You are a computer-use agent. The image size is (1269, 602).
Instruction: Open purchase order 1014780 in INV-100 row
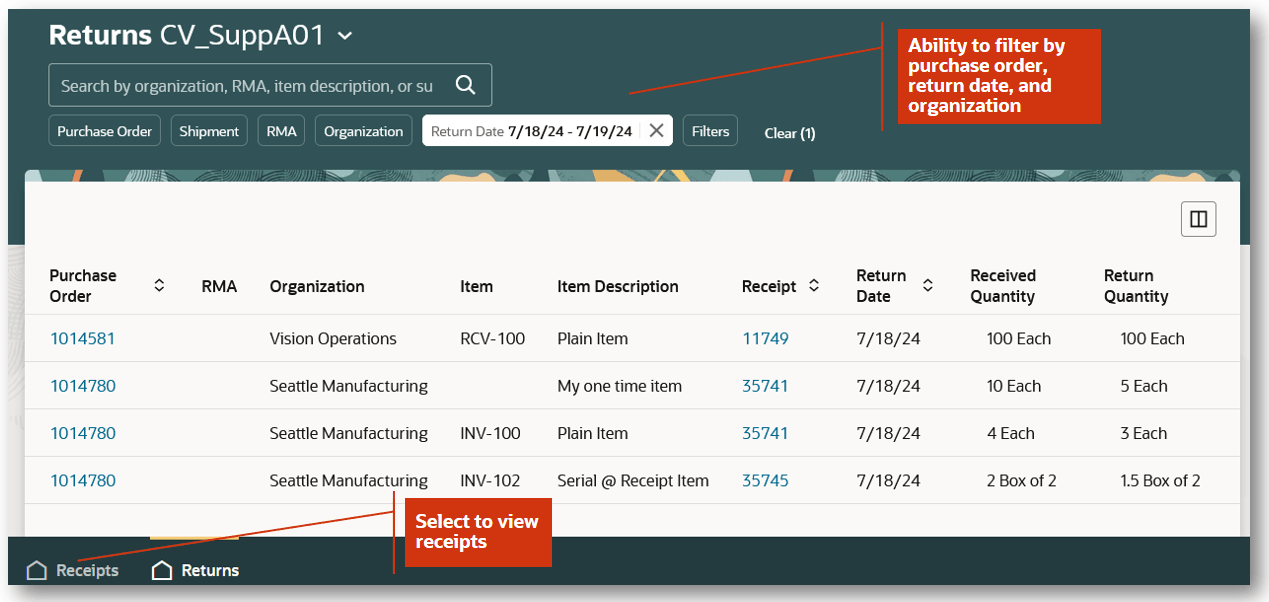coord(83,433)
